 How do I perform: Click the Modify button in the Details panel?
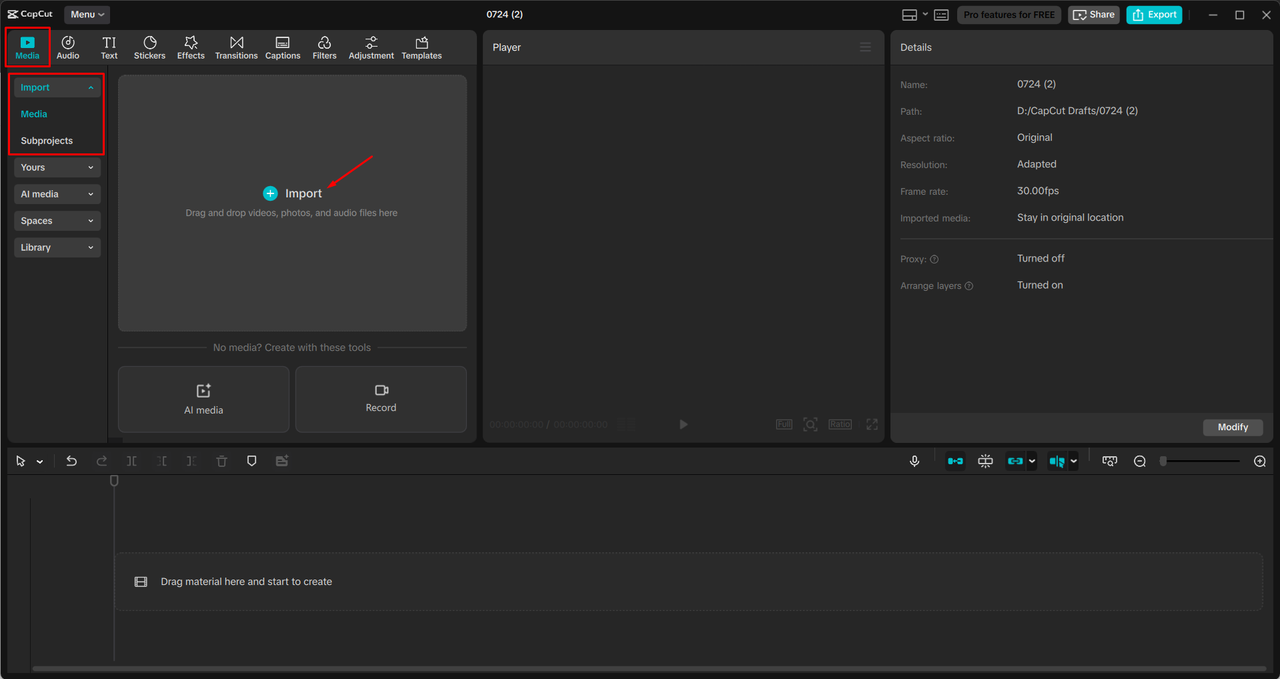[1232, 427]
